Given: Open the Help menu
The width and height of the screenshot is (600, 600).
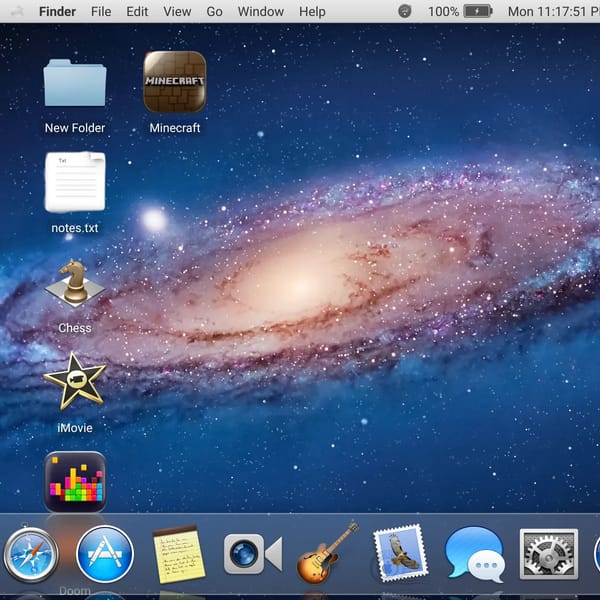Looking at the screenshot, I should [312, 11].
